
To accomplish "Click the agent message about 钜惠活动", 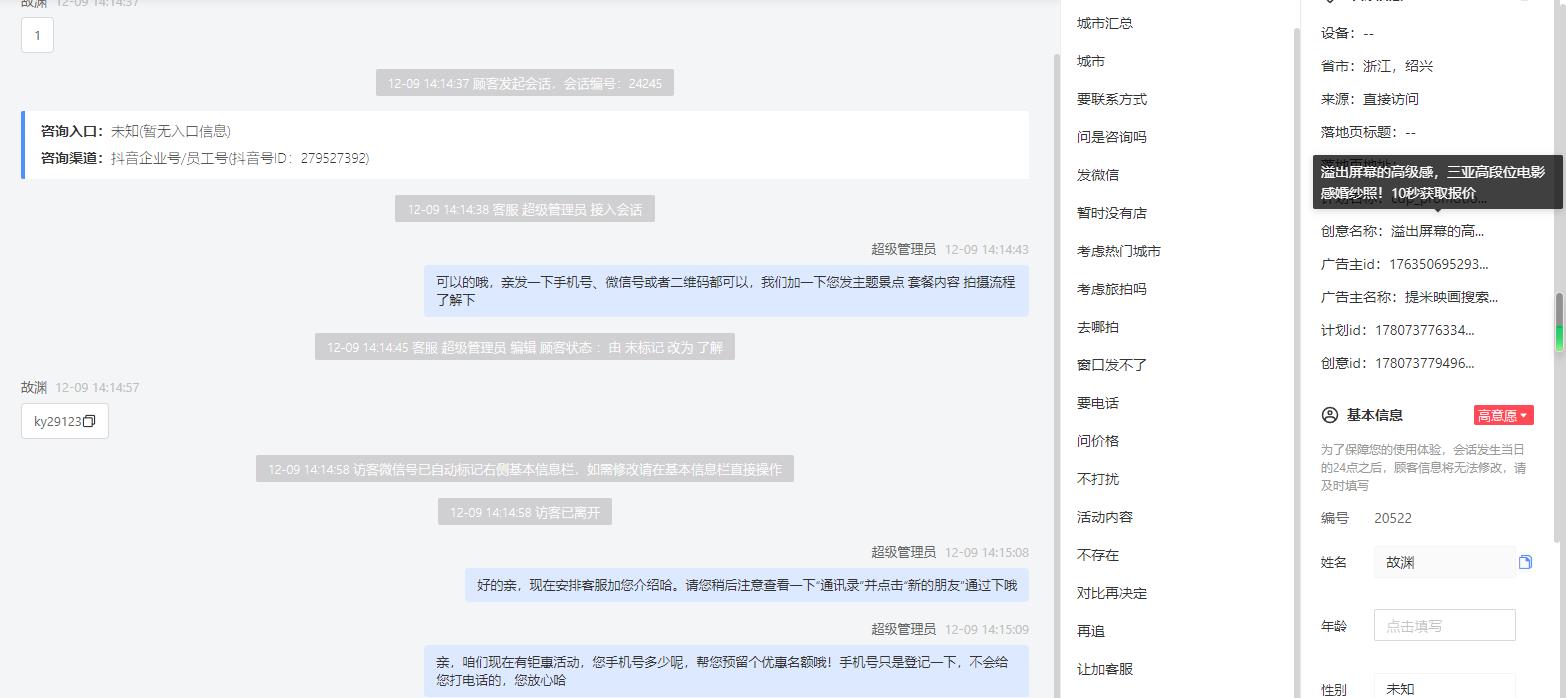I will (726, 671).
